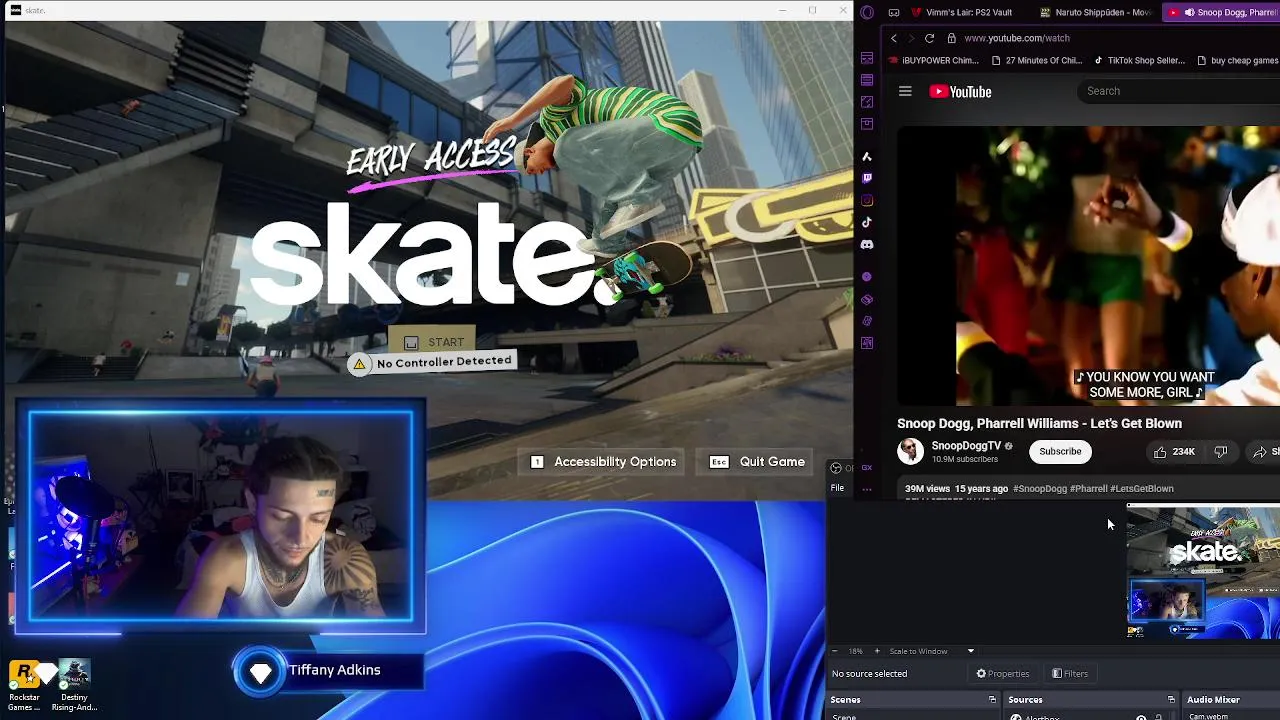The height and width of the screenshot is (720, 1280).
Task: Pop out the OBS Scenes dock
Action: click(992, 700)
